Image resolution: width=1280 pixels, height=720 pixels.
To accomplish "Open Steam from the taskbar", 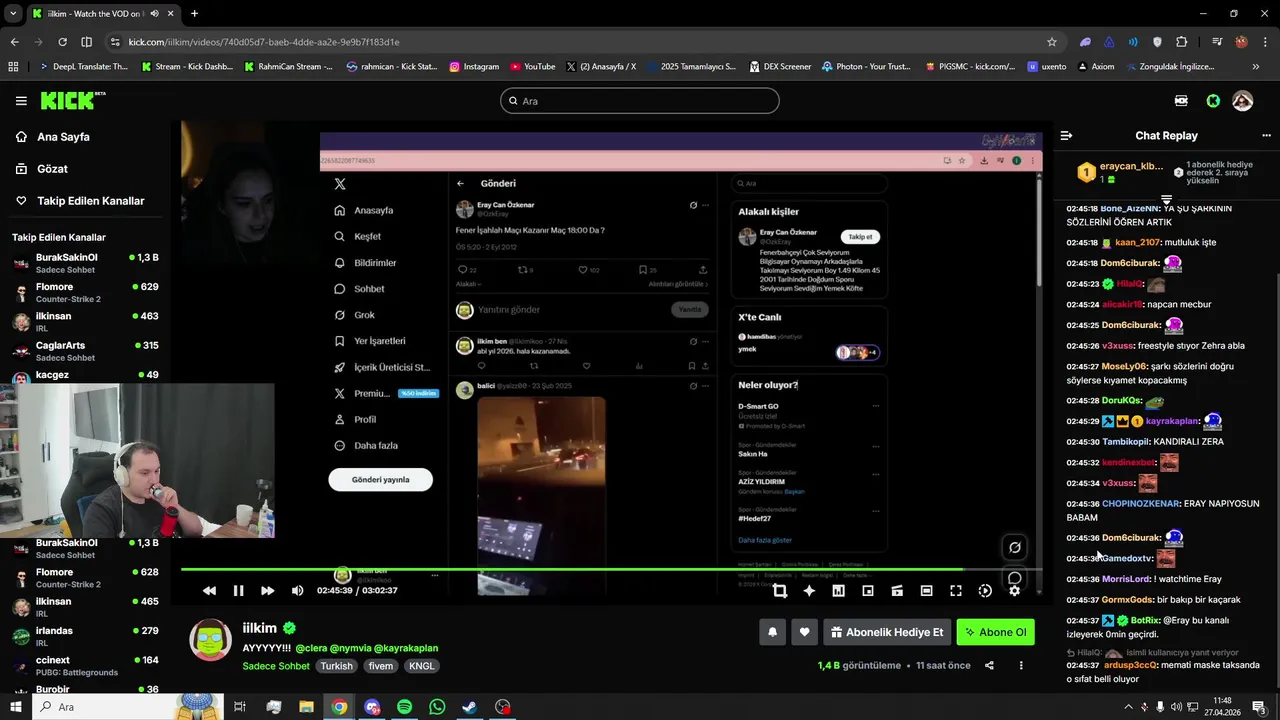I will [470, 707].
